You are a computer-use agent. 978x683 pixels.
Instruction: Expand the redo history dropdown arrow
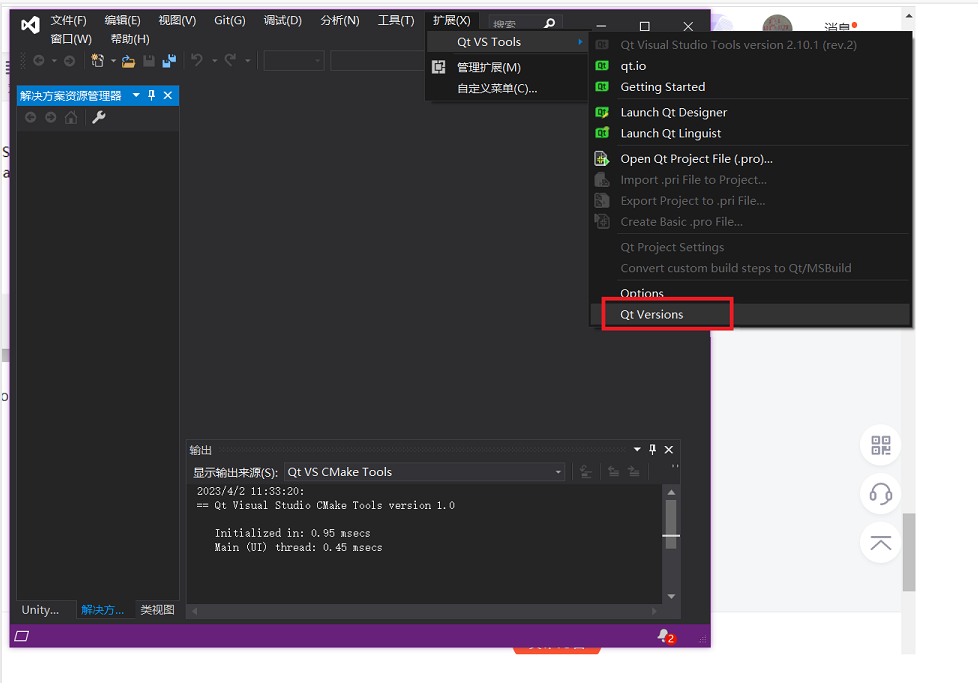[x=248, y=61]
